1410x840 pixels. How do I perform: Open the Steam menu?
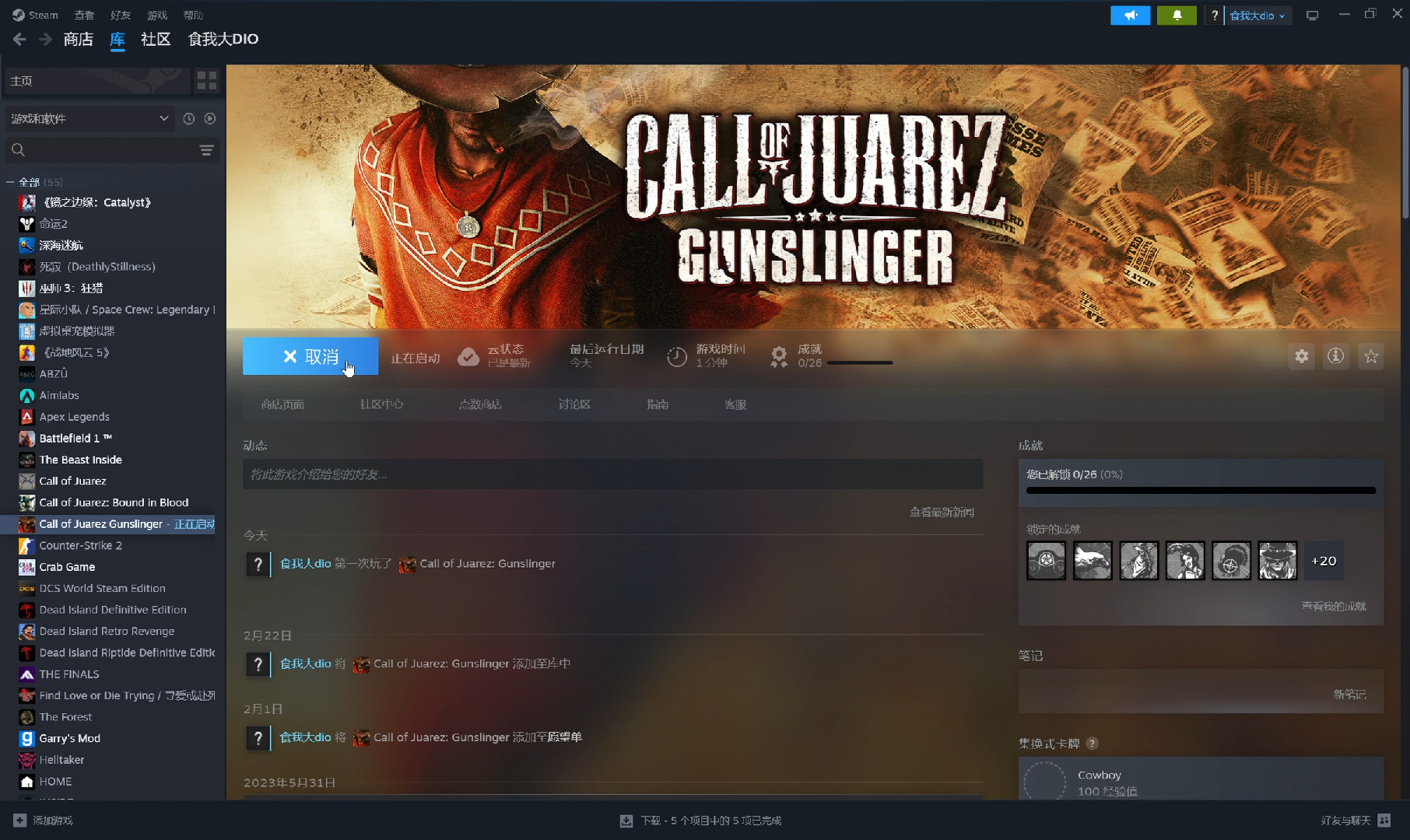coord(35,15)
